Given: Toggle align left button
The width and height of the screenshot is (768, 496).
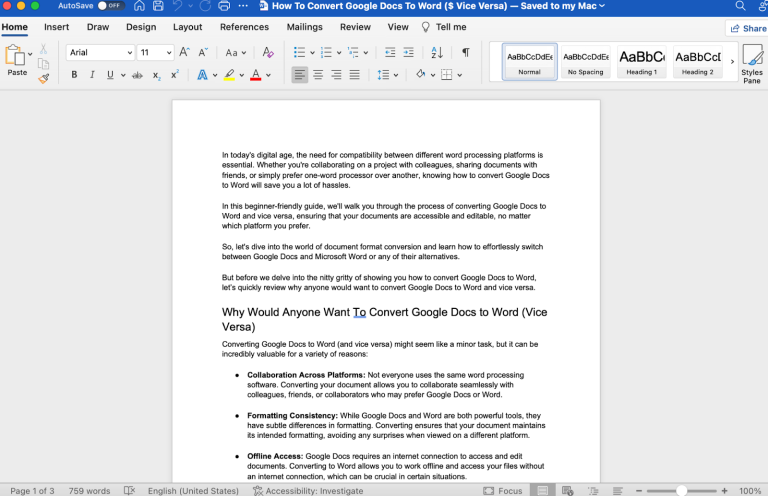Looking at the screenshot, I should (x=300, y=75).
